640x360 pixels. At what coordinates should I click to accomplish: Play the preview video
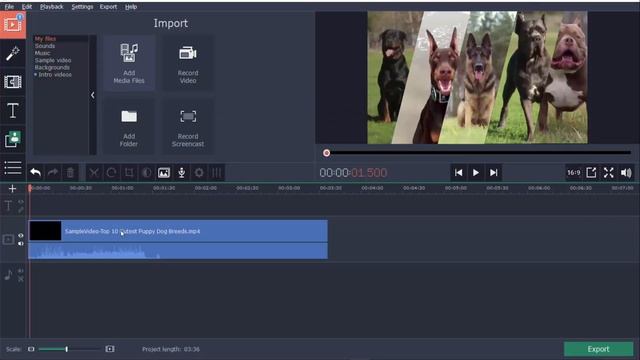coord(476,173)
